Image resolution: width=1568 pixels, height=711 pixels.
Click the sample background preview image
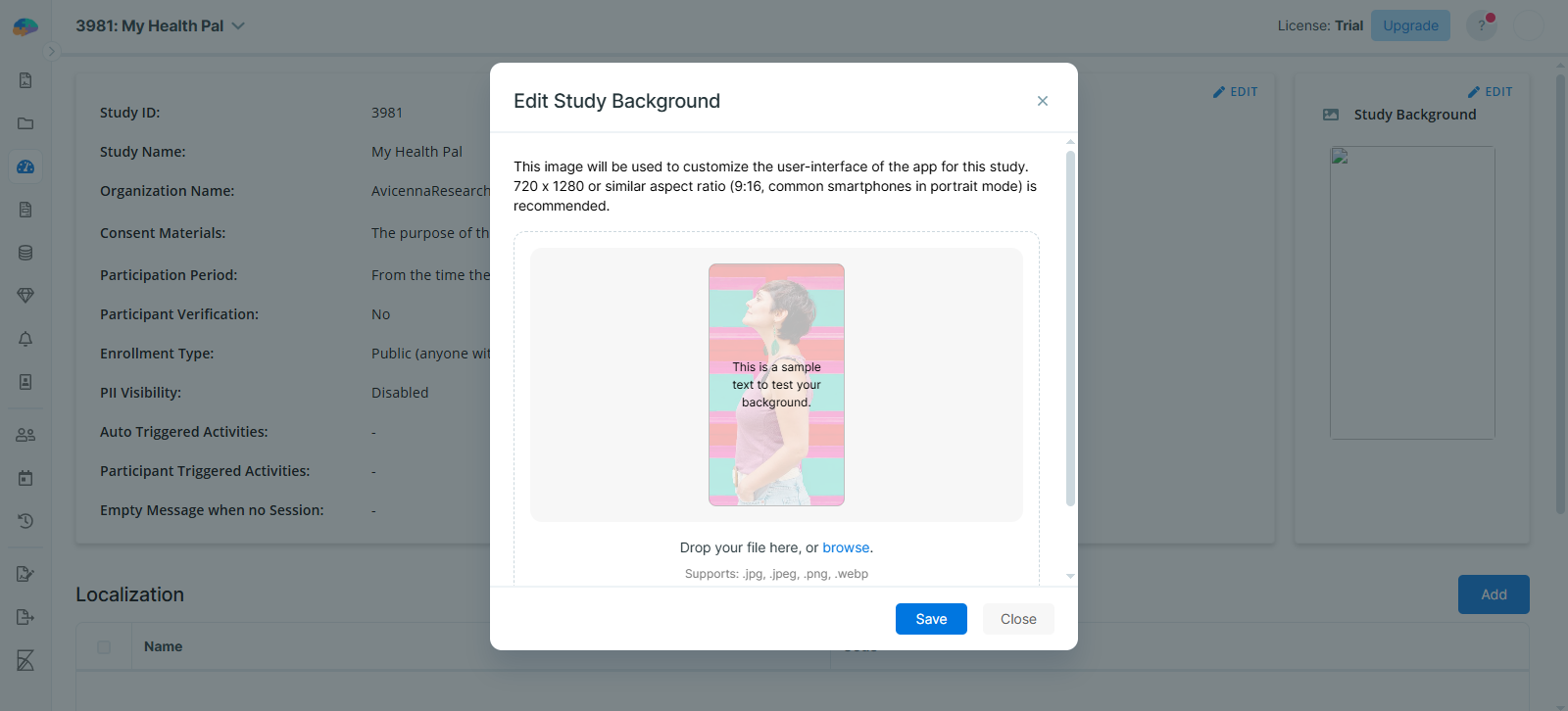[x=776, y=385]
